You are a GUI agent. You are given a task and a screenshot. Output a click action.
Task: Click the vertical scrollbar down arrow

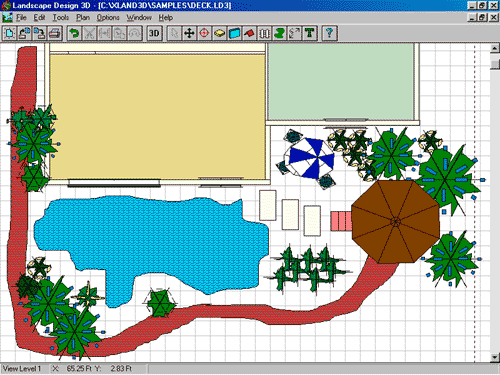coord(495,358)
